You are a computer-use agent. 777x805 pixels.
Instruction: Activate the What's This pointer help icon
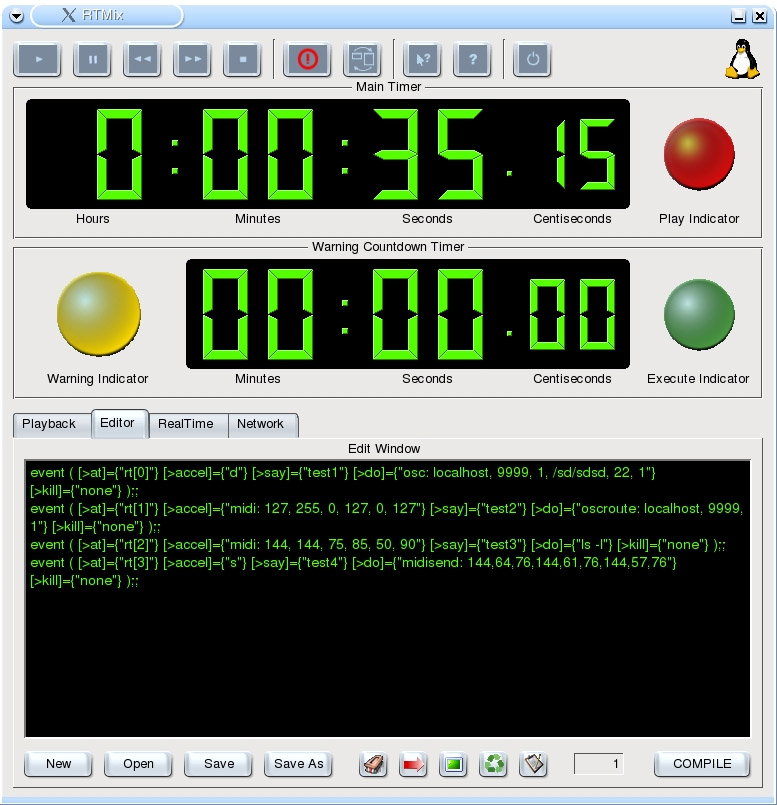(x=422, y=60)
